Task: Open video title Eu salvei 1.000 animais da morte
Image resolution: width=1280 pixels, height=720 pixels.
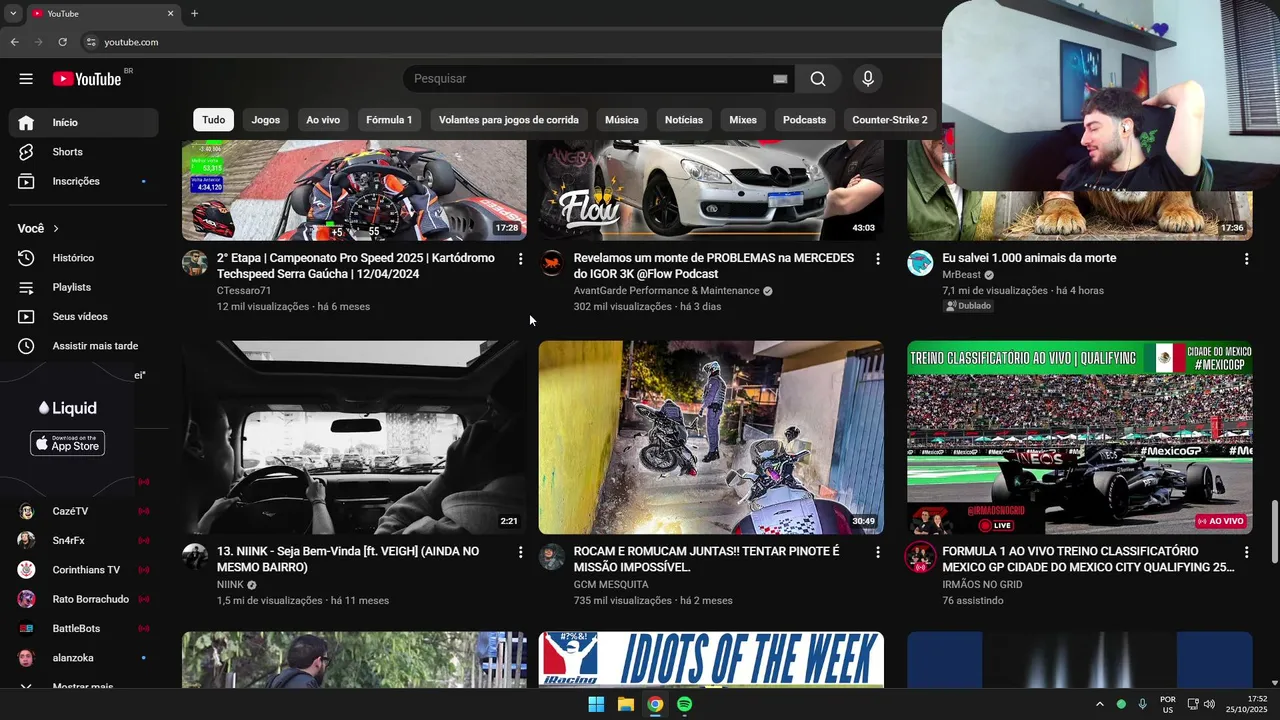Action: tap(1029, 258)
